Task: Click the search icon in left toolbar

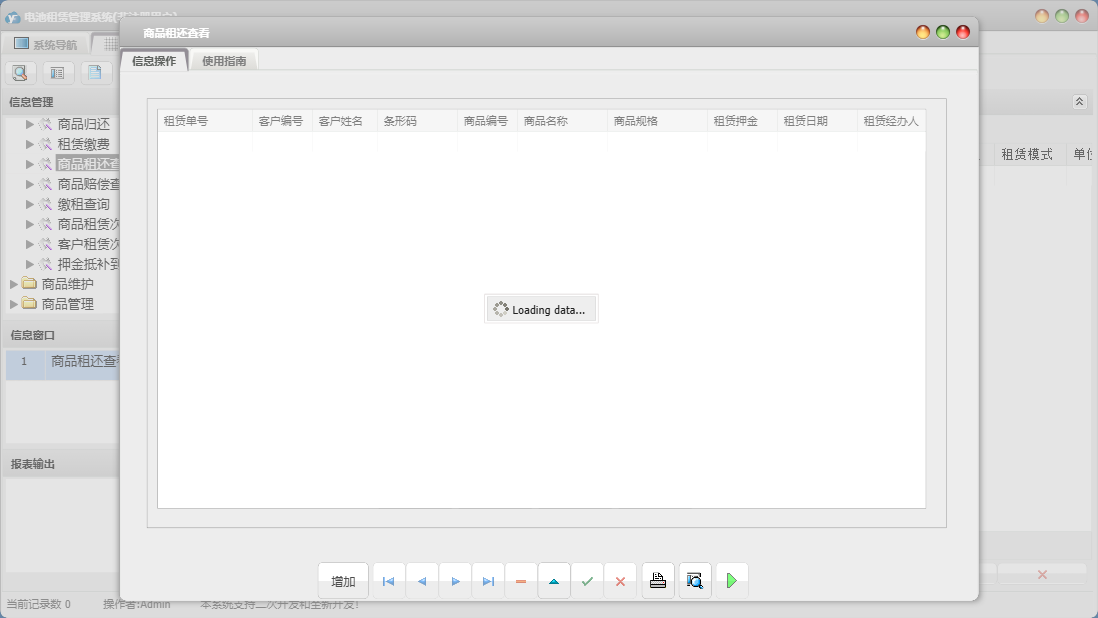Action: tap(20, 72)
